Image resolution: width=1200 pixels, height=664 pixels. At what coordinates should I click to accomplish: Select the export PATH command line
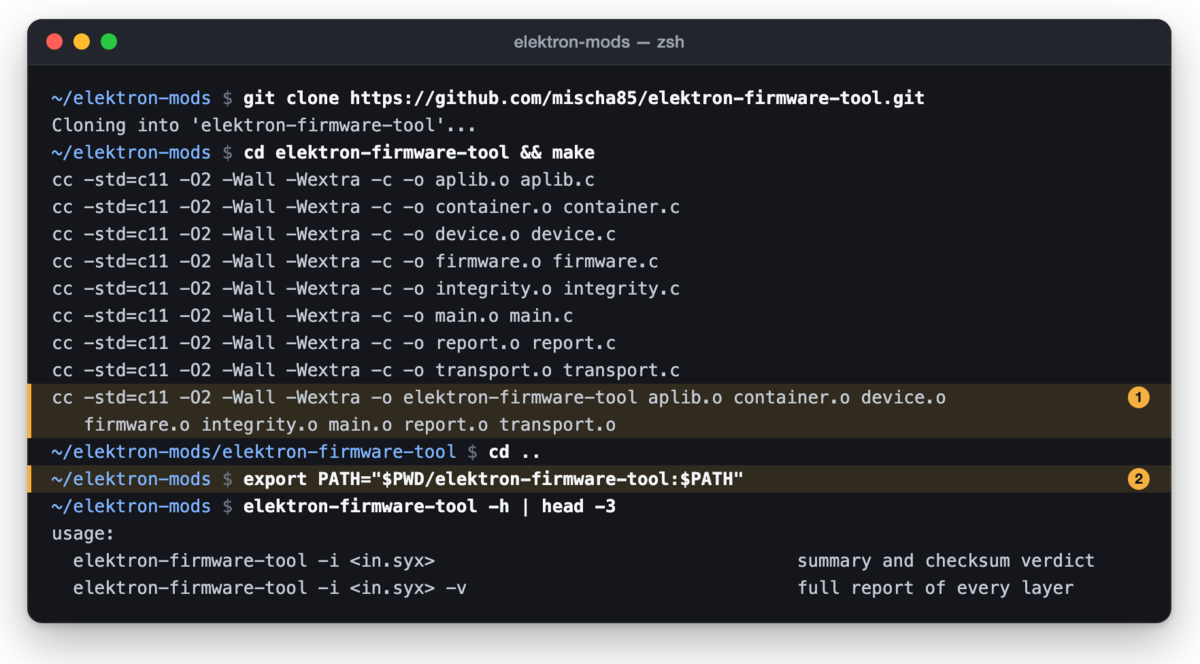point(599,479)
